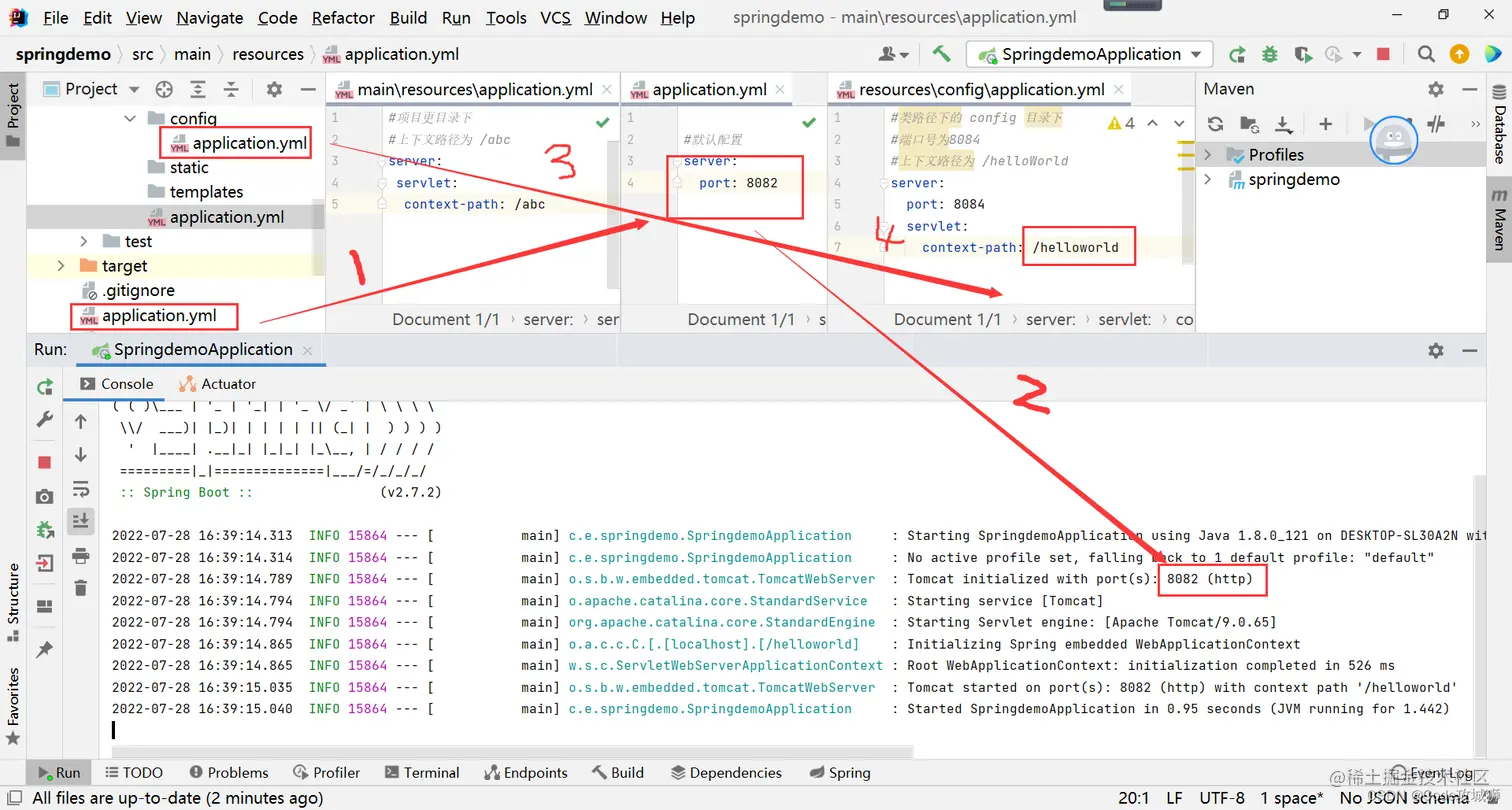Viewport: 1512px width, 810px height.
Task: Open the Dependencies tool window
Action: click(x=726, y=773)
